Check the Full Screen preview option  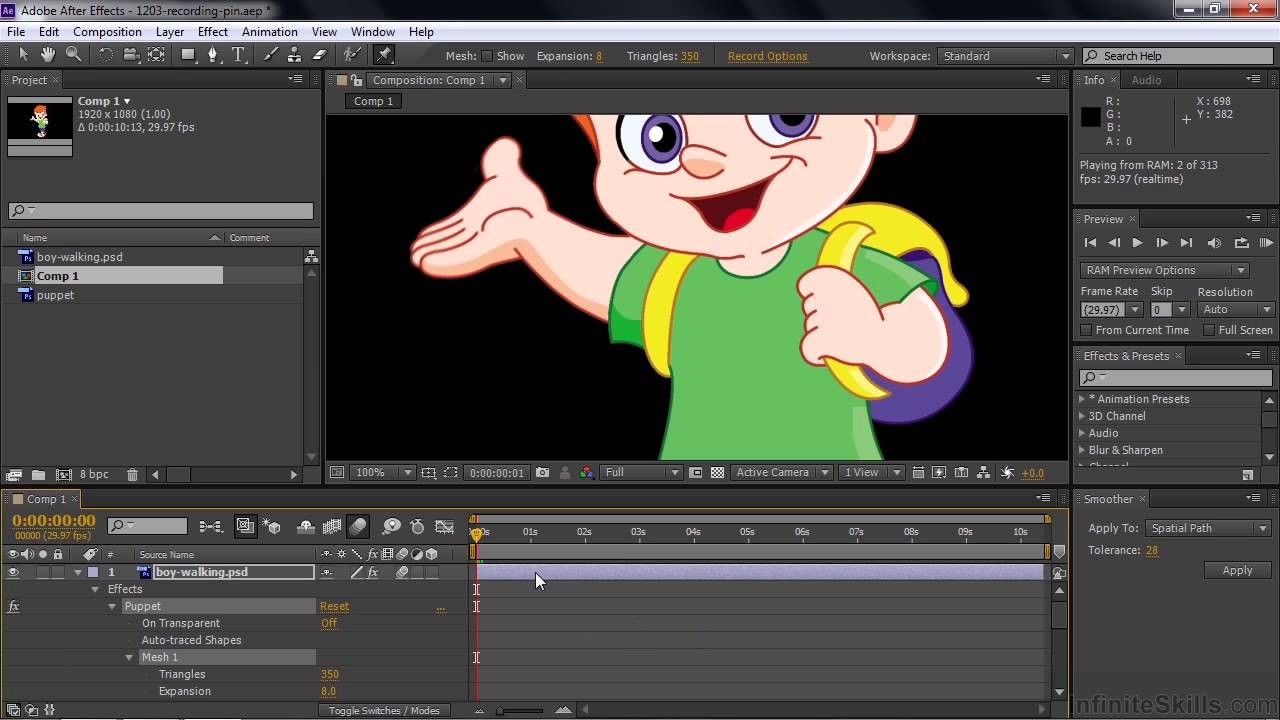pyautogui.click(x=1209, y=330)
